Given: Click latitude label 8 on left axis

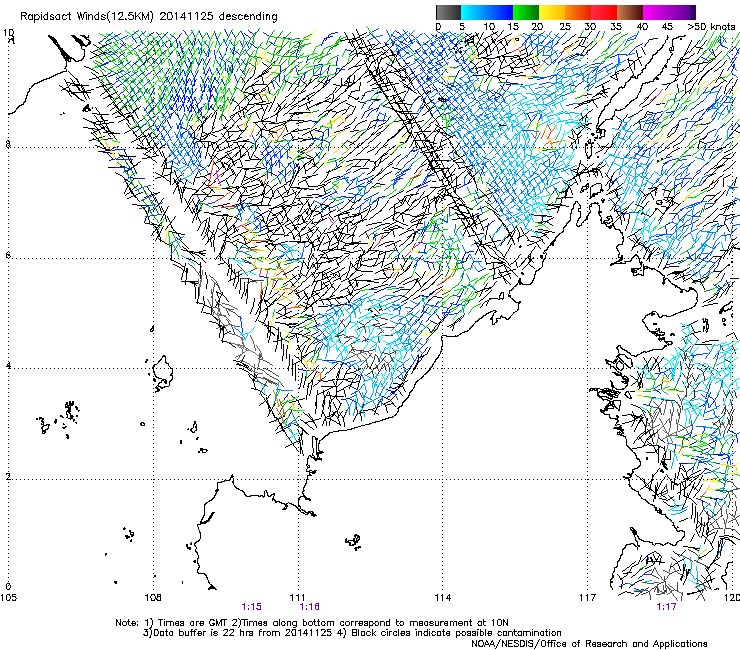Looking at the screenshot, I should [x=8, y=144].
